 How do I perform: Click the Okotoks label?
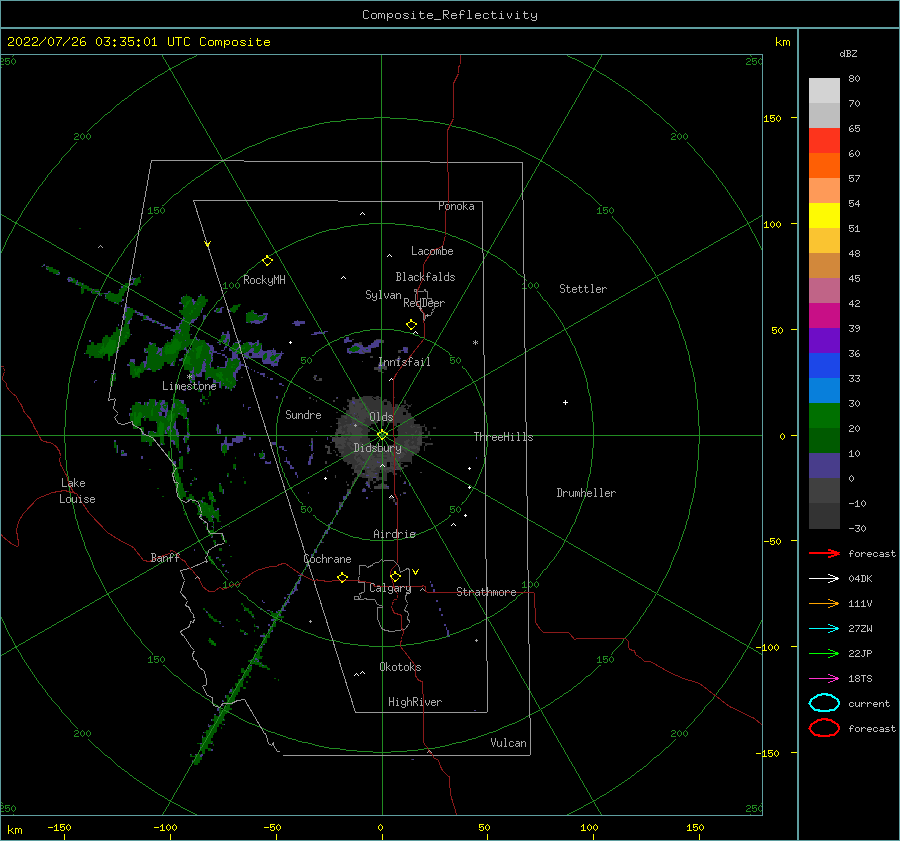(400, 667)
